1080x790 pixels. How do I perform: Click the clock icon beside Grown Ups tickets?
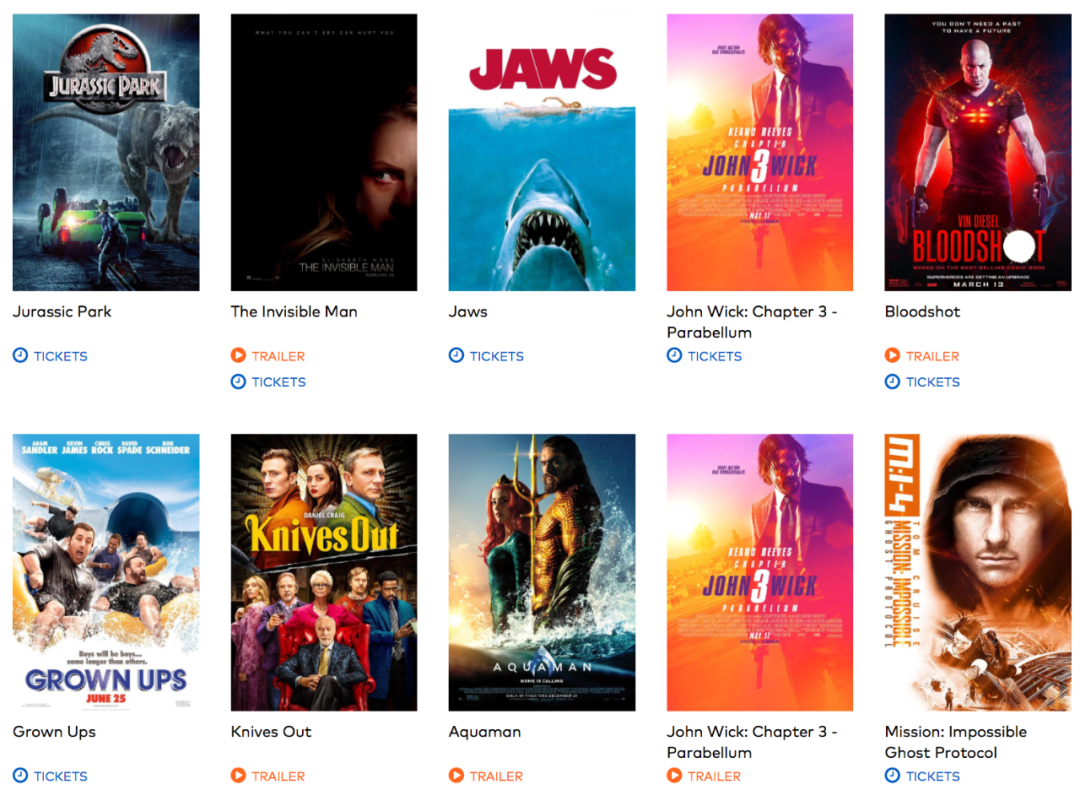[x=21, y=776]
